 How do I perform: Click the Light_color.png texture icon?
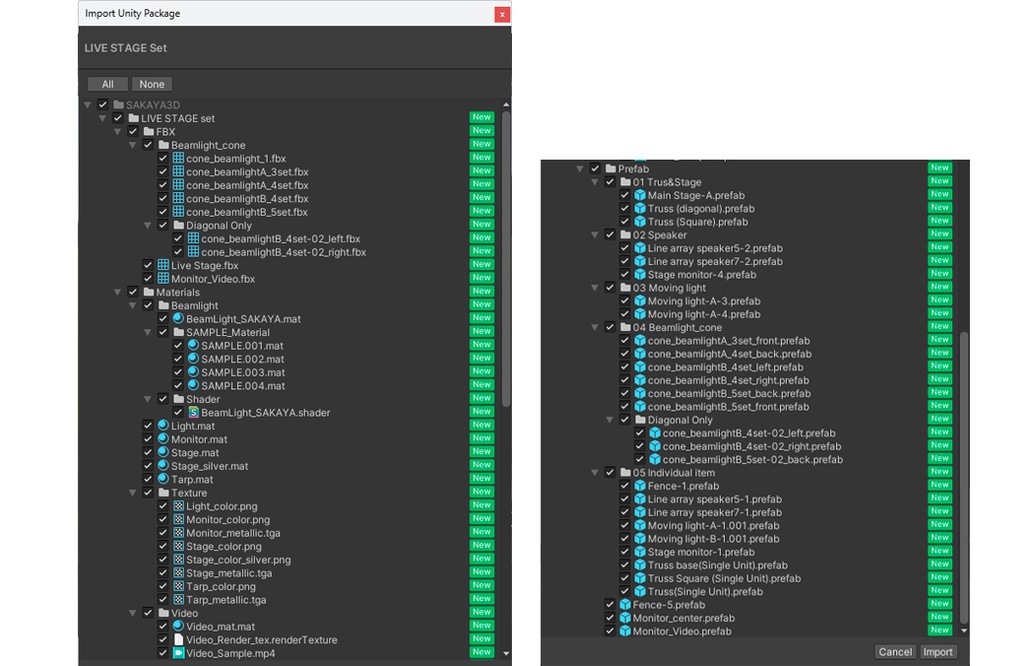pyautogui.click(x=178, y=506)
